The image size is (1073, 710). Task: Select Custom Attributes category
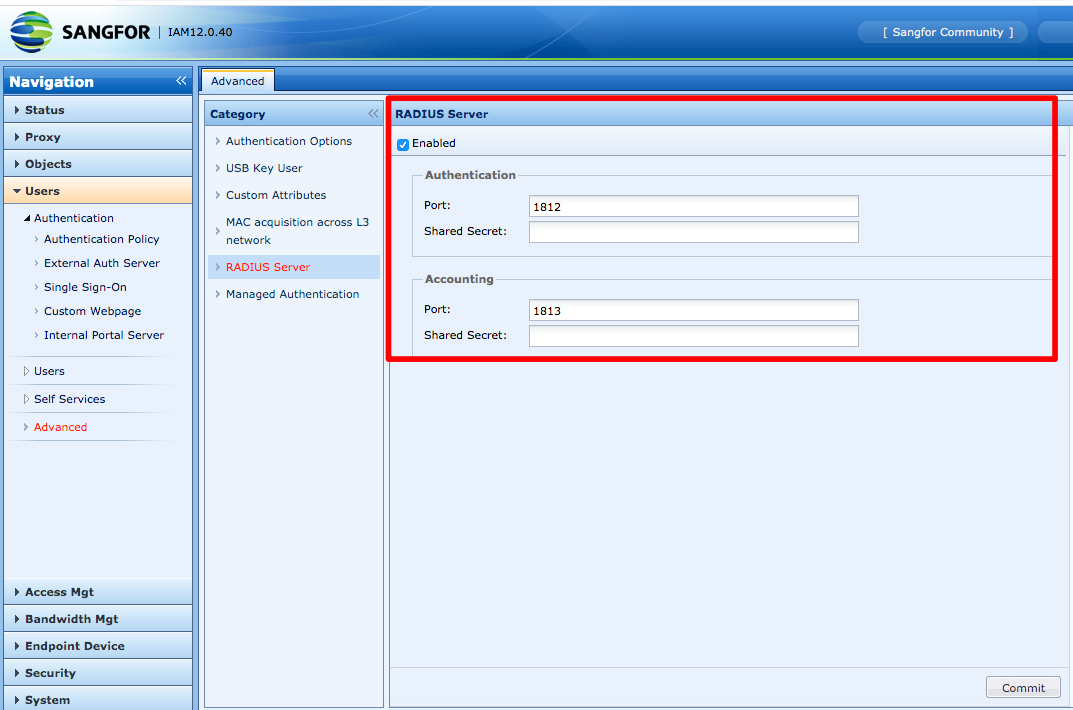click(276, 195)
